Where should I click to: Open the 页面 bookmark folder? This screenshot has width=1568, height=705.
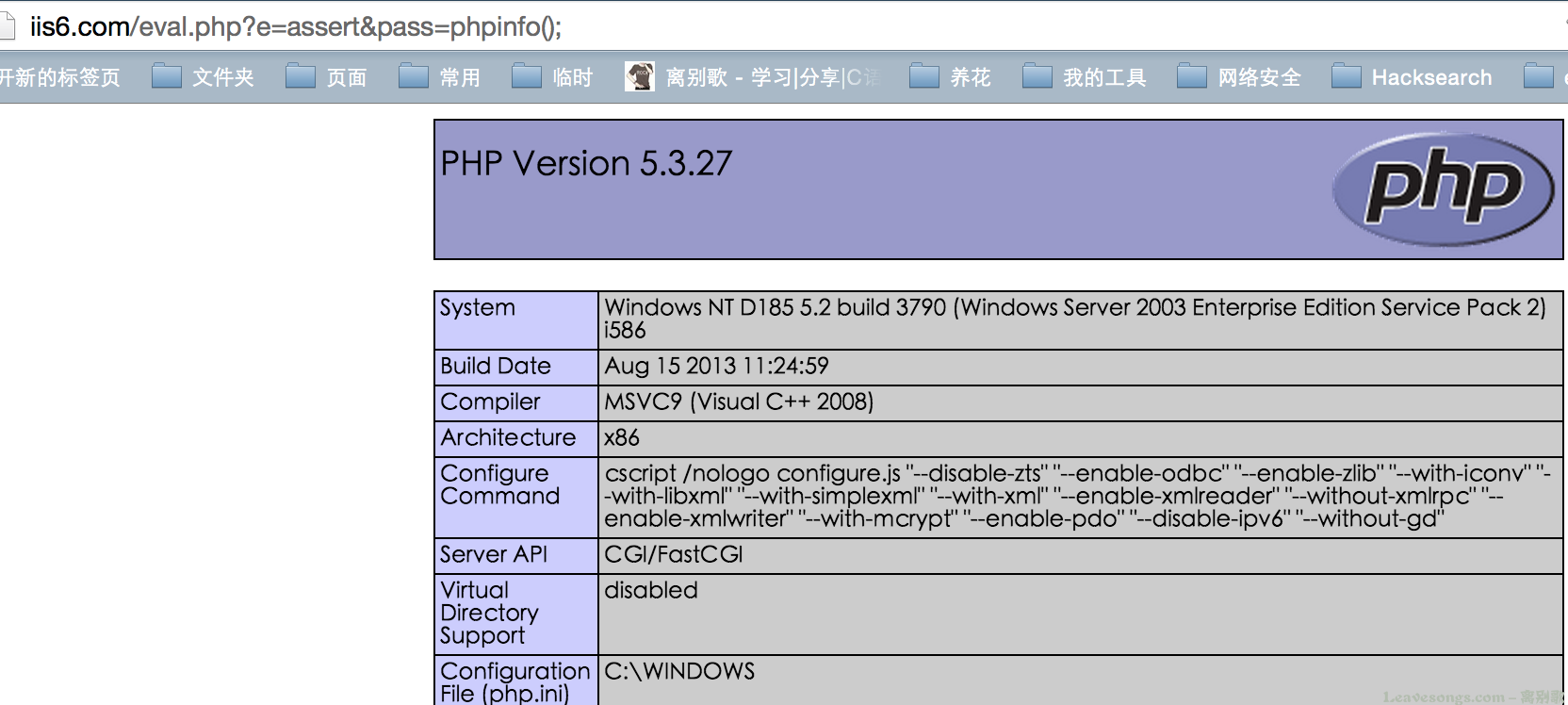tap(326, 76)
